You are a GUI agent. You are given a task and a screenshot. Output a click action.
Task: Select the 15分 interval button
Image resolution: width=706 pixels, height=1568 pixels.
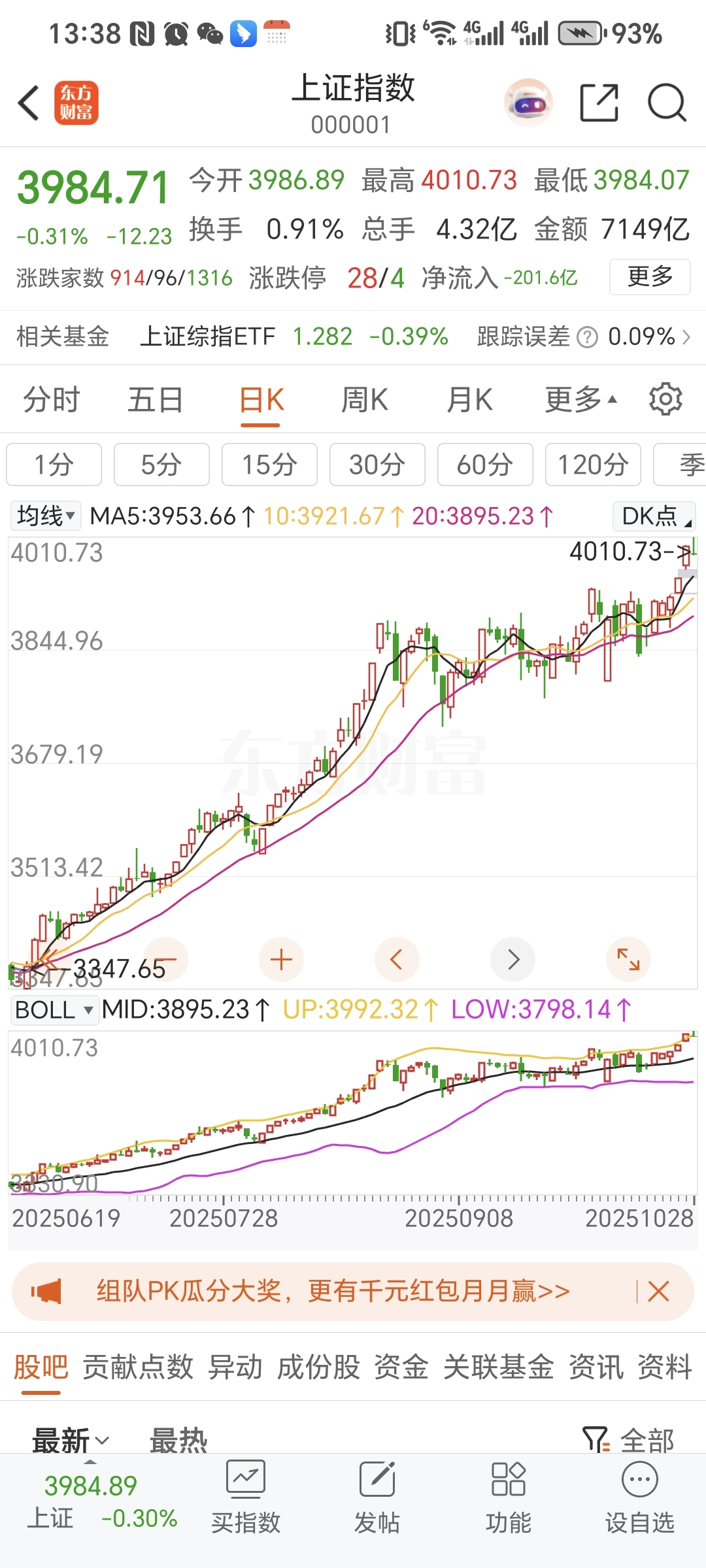269,465
